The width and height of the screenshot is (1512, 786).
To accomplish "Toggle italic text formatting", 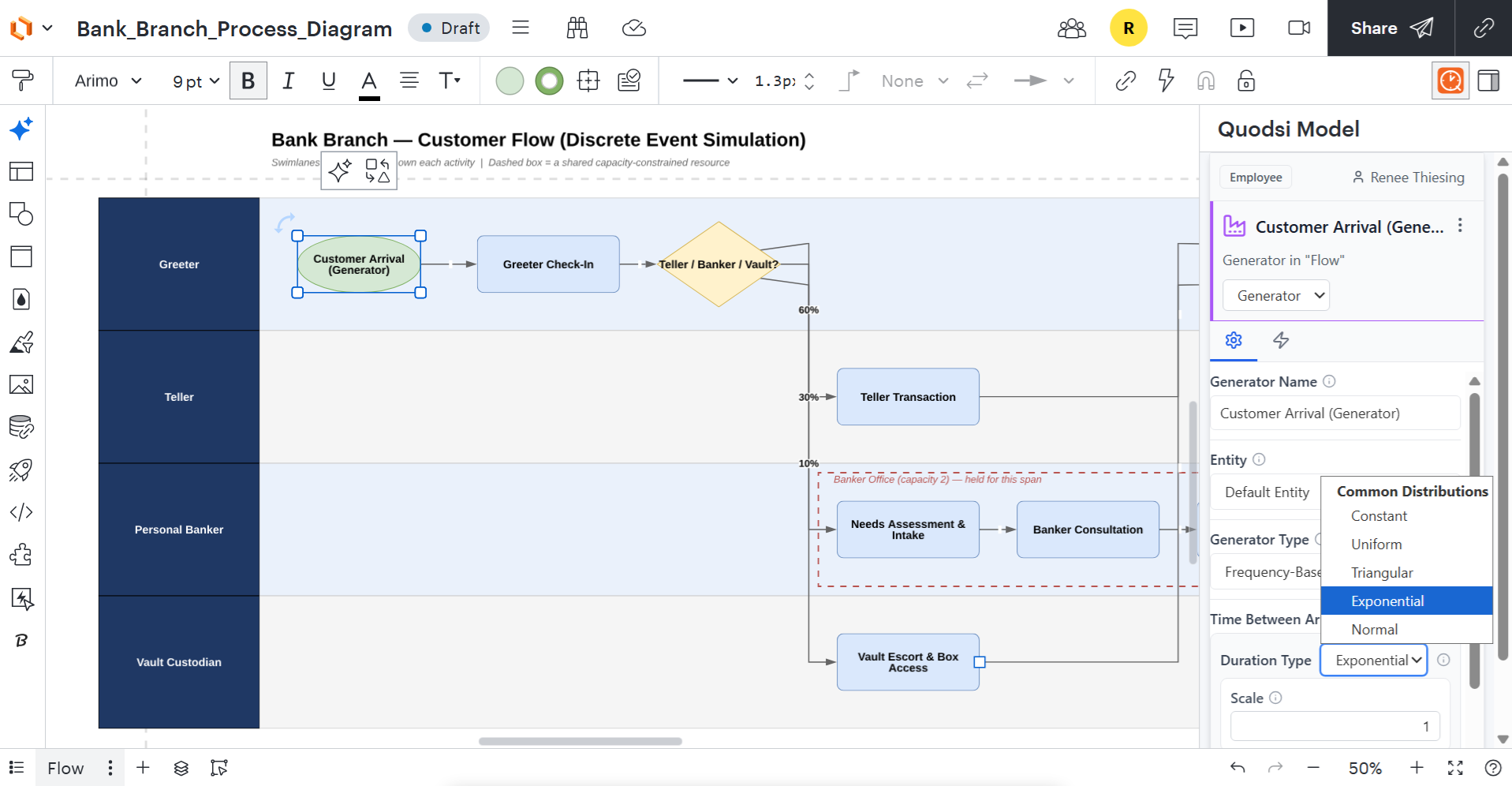I will coord(289,80).
